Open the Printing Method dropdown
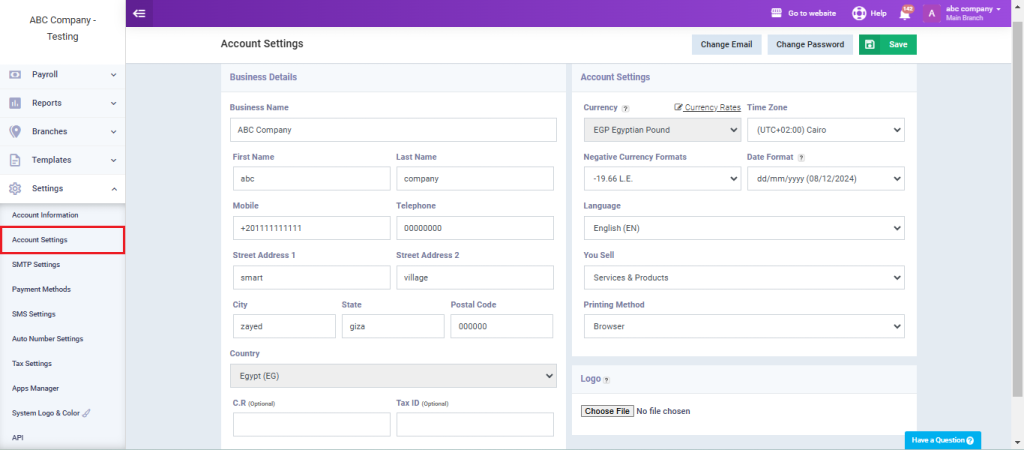 click(744, 327)
